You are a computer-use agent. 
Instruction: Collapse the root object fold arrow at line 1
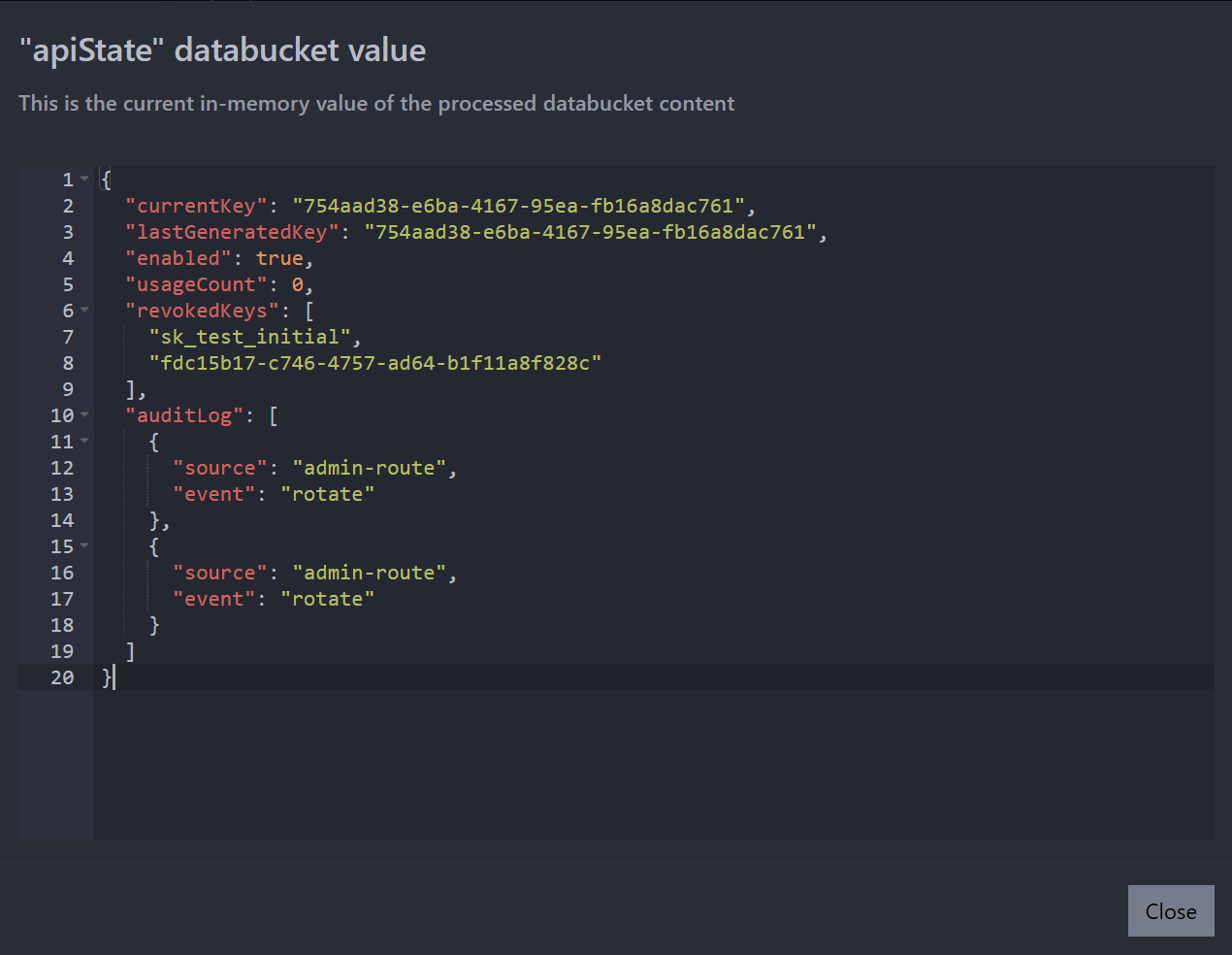tap(84, 179)
